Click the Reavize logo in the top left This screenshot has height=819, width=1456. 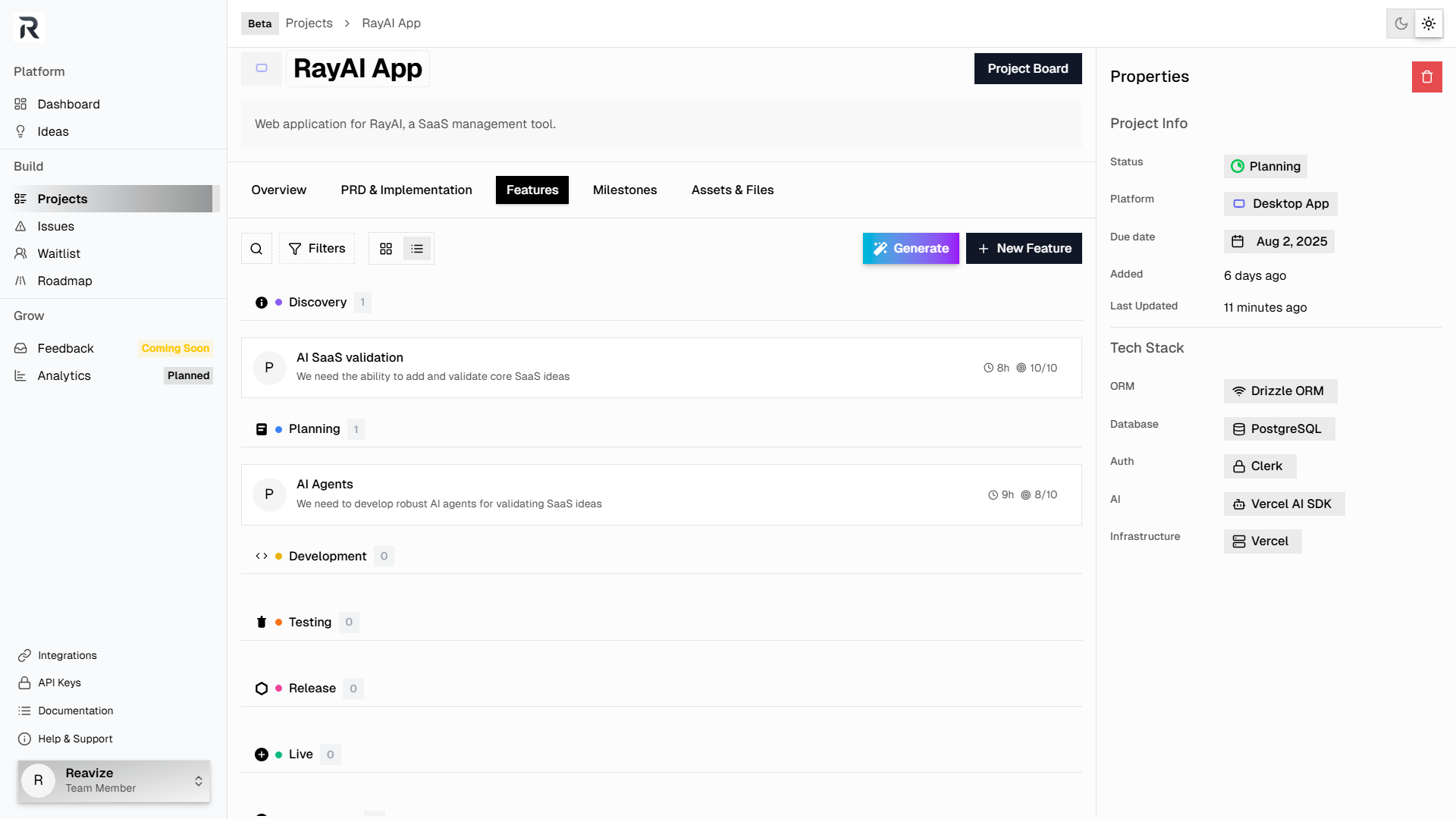click(x=28, y=27)
